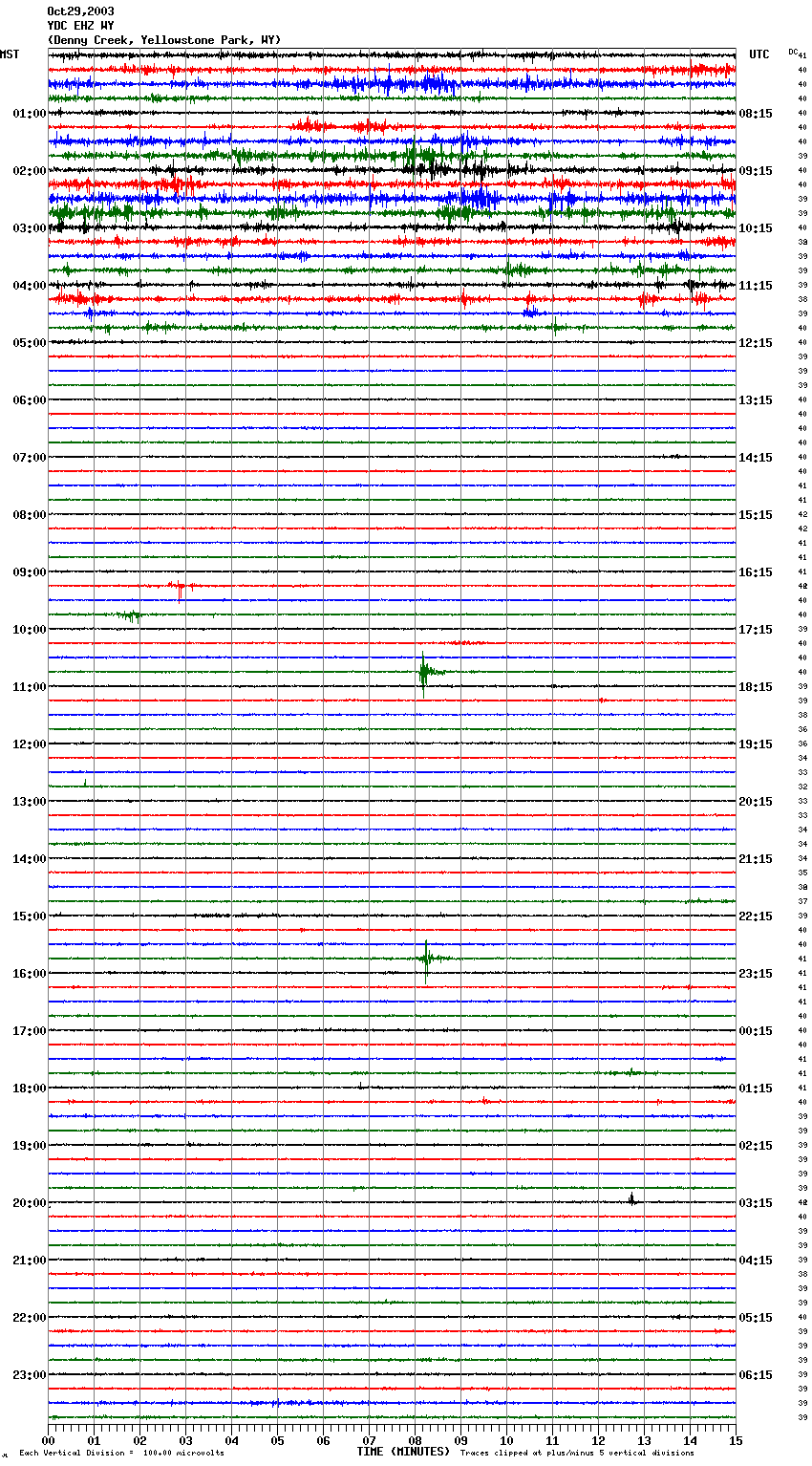Select the 01:00 MST time label
The height and width of the screenshot is (1466, 812).
tap(29, 114)
